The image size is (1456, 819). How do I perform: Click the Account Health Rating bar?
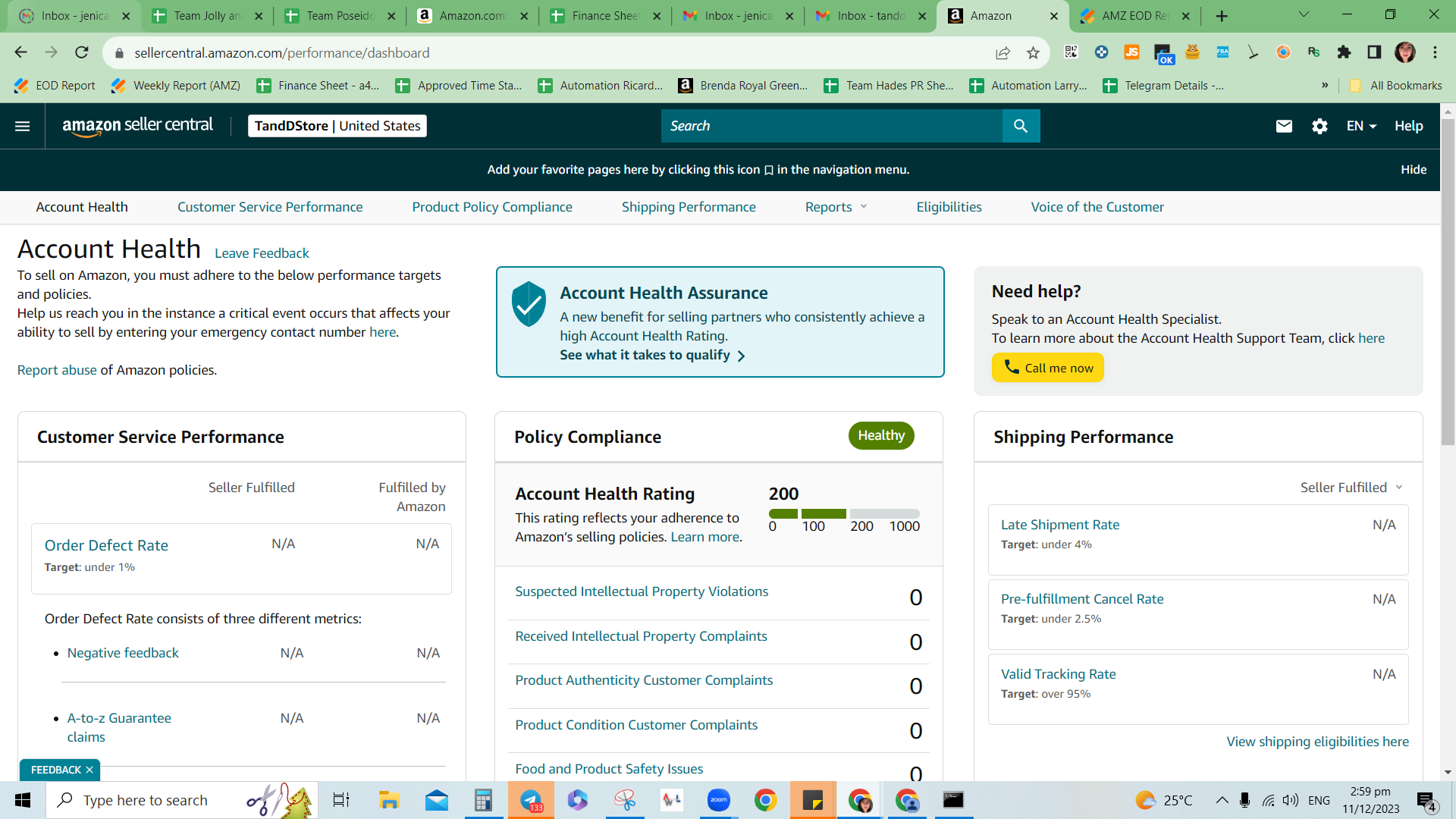[844, 514]
